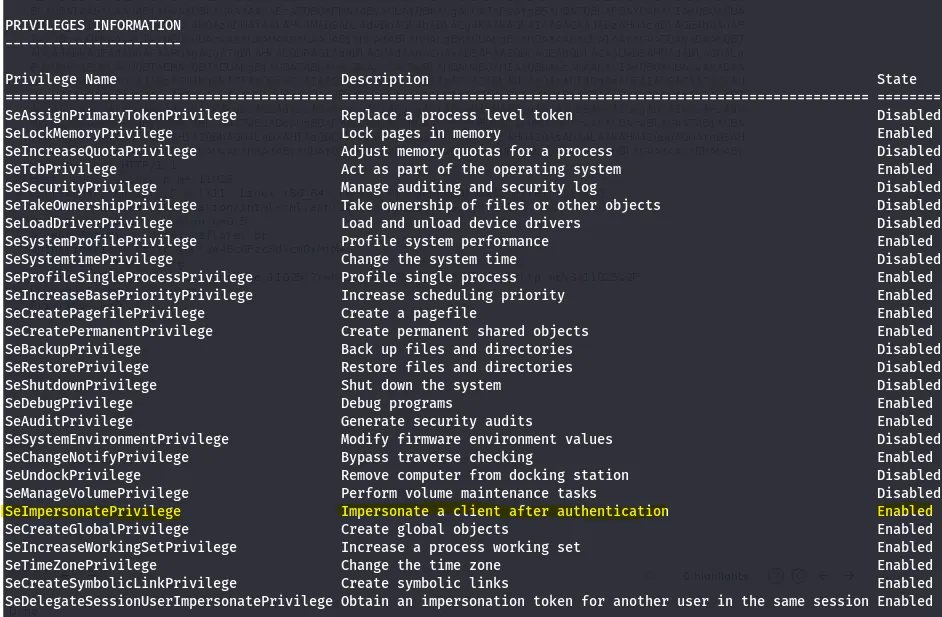Screen dimensions: 942x617
Task: Click 'Take ownership of files or other objects'
Action: 500,205
